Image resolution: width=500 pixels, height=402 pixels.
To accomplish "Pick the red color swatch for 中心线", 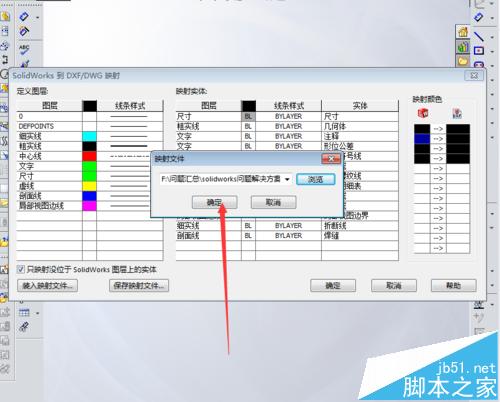I will coord(89,156).
